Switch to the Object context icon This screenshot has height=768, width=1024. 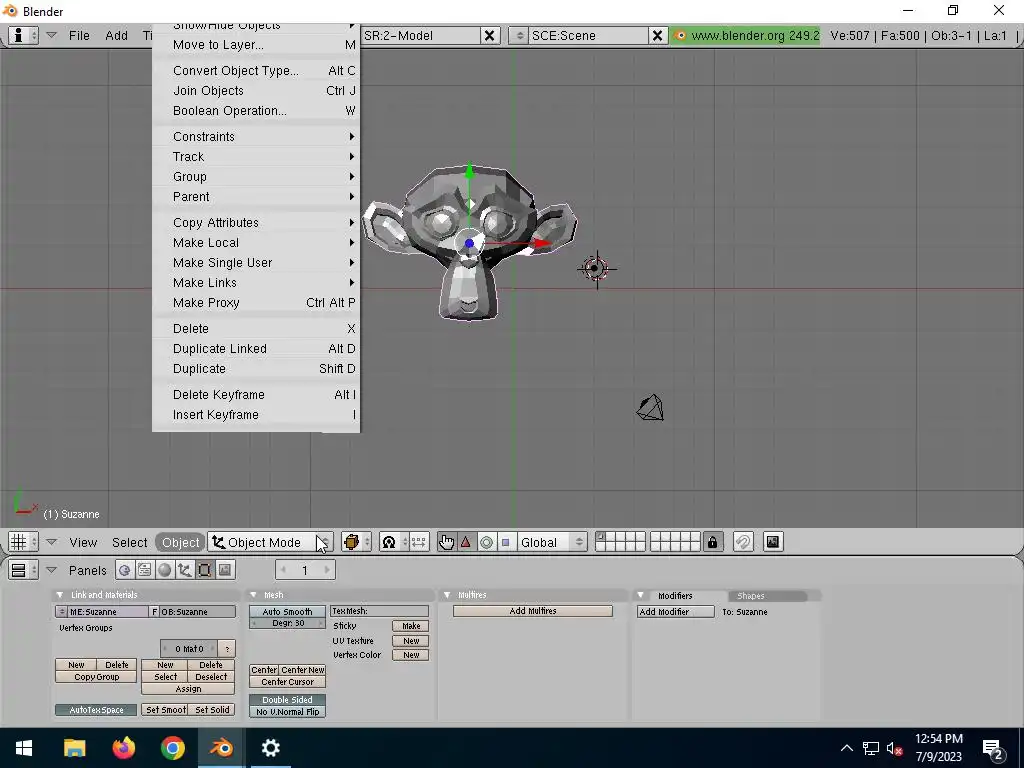[185, 570]
